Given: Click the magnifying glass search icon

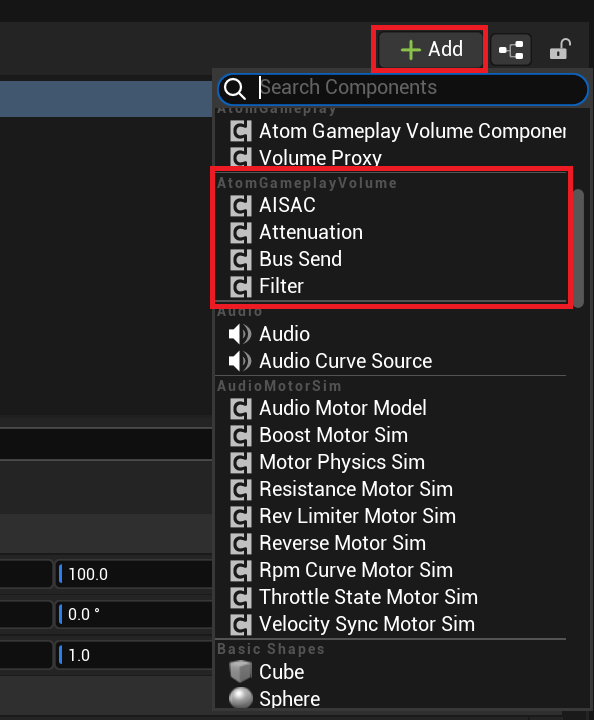Looking at the screenshot, I should tap(235, 88).
